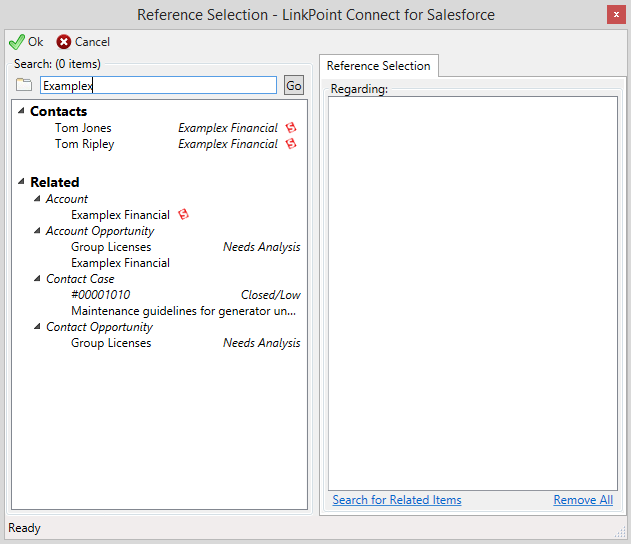Click the red Cancel X icon
The height and width of the screenshot is (544, 631).
tap(64, 42)
